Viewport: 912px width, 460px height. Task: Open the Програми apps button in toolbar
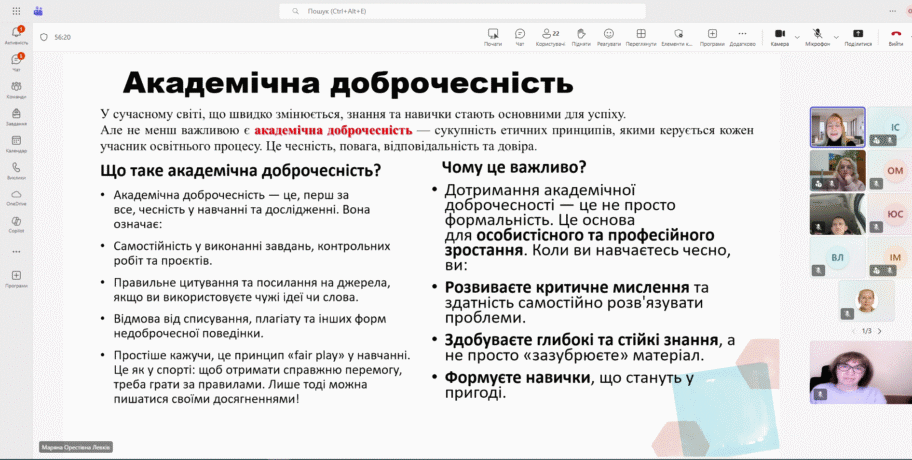[x=712, y=36]
